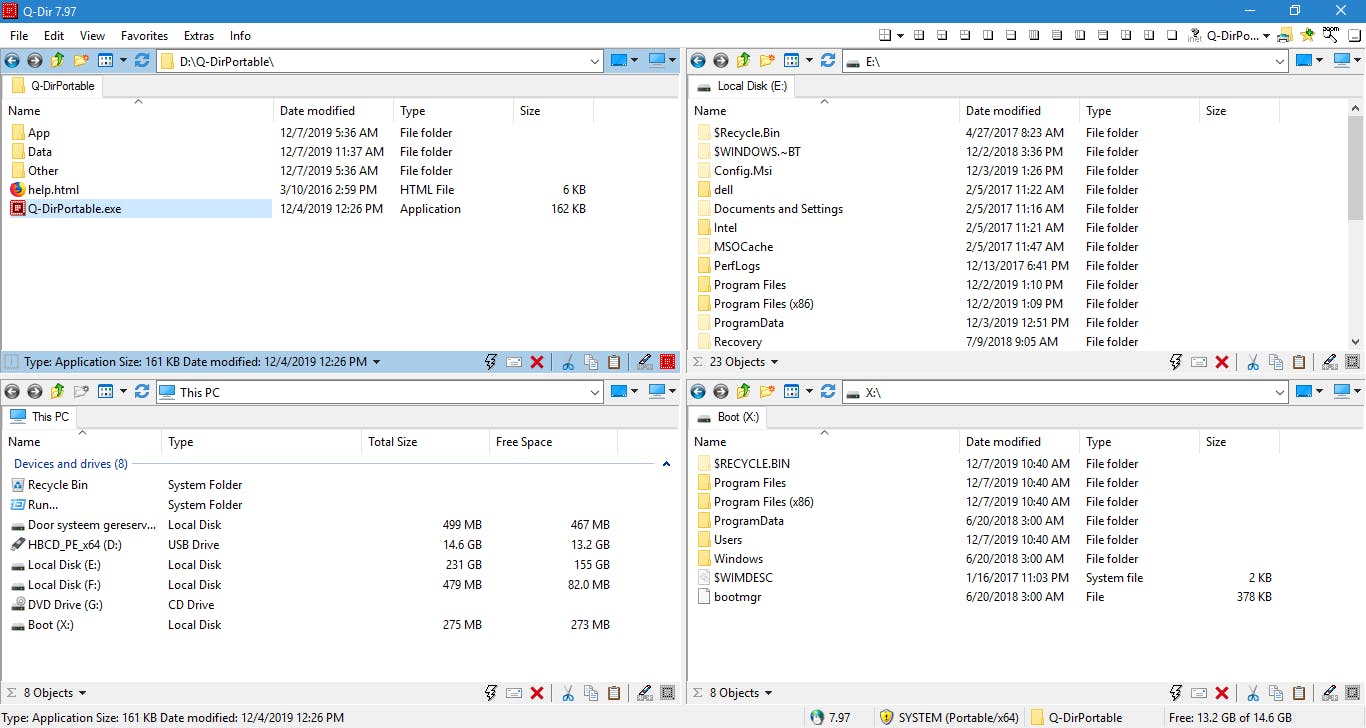Sort by Name column in the This PC pane
The image size is (1366, 728).
tap(82, 442)
